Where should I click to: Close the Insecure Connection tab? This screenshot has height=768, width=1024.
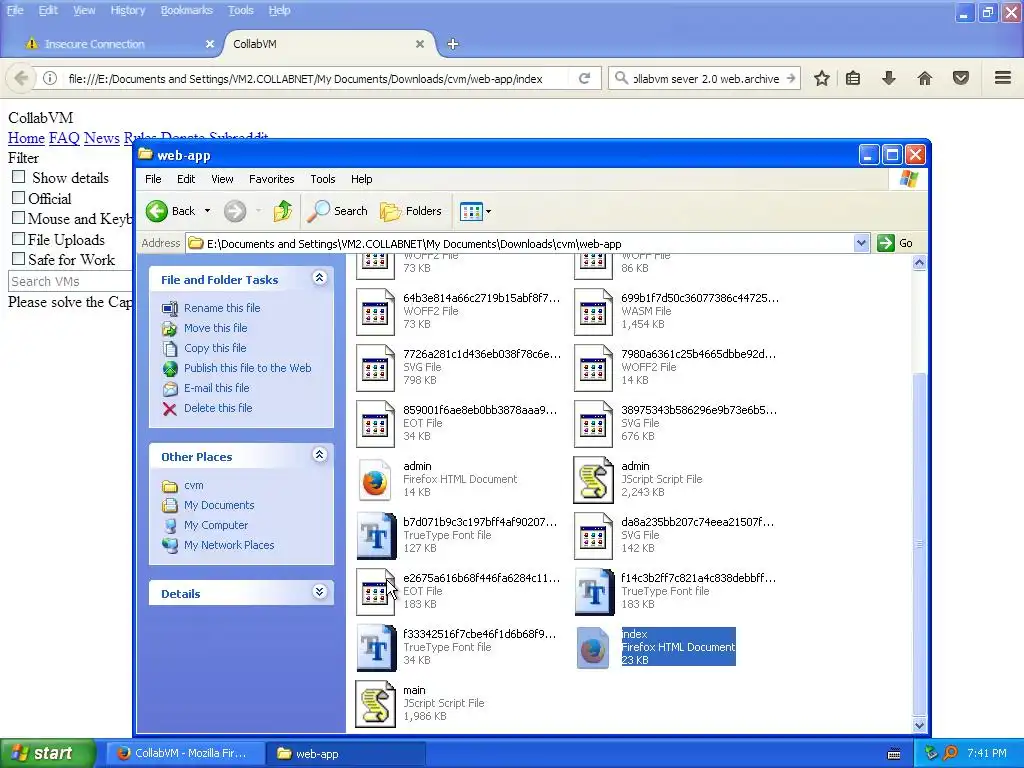point(210,44)
